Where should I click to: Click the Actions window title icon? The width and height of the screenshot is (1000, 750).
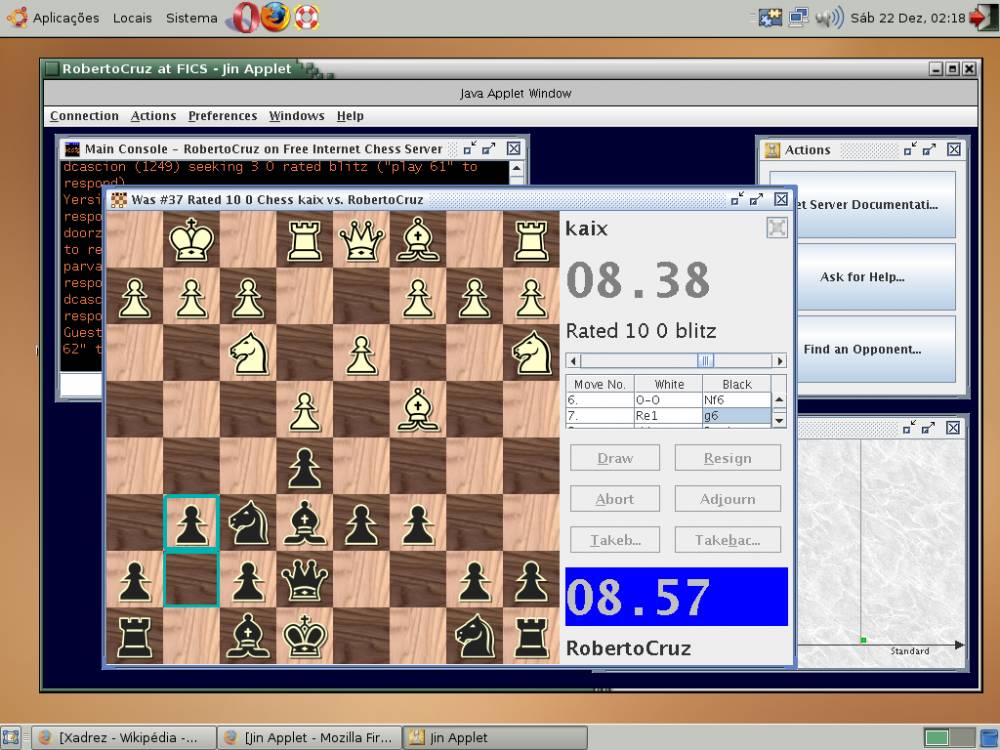[x=772, y=150]
